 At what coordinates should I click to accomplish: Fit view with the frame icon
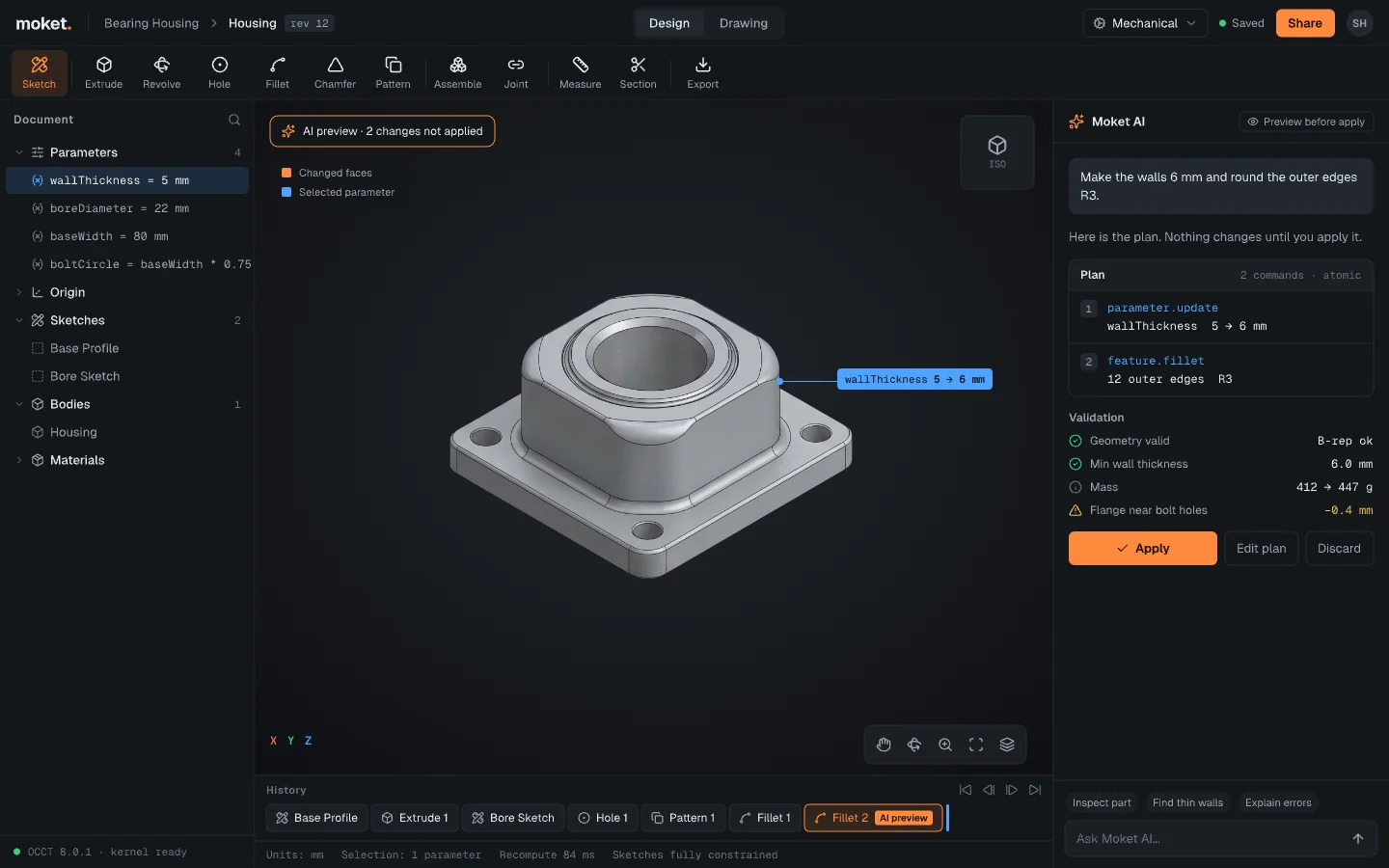pyautogui.click(x=976, y=745)
